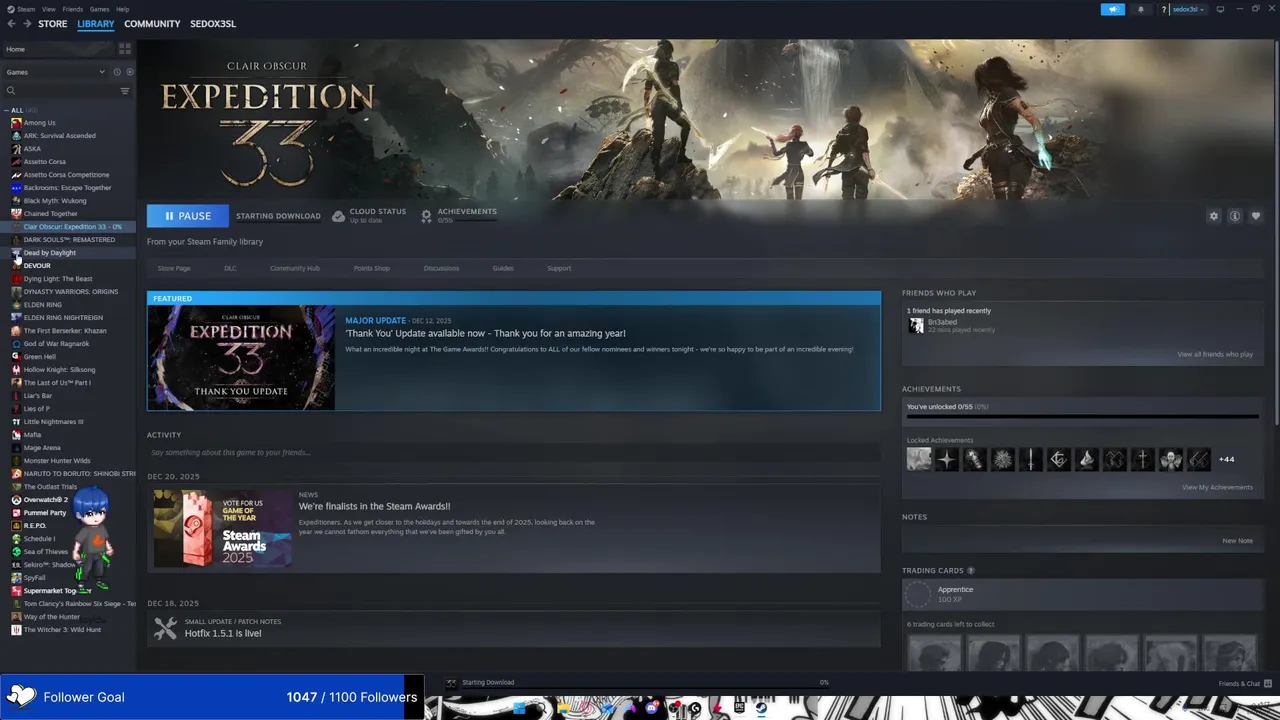
Task: Click the achievements progress bar
Action: pos(1082,417)
